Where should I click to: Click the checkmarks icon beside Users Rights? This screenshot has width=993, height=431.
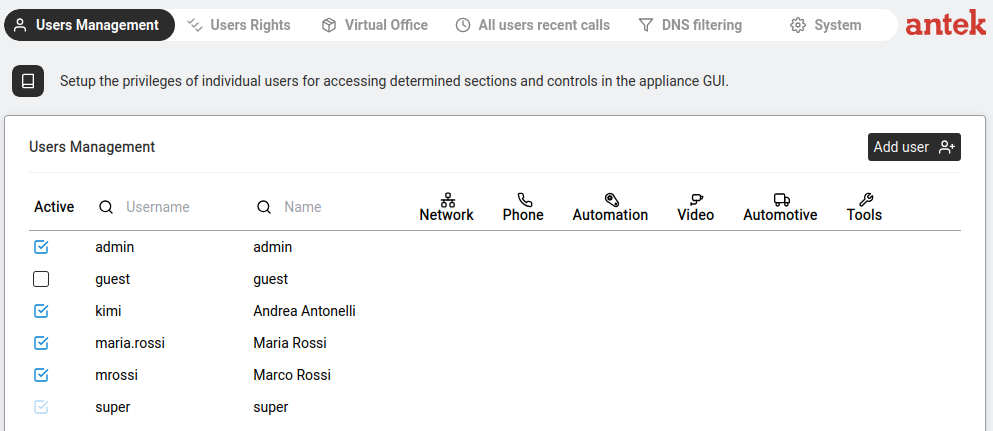[194, 25]
